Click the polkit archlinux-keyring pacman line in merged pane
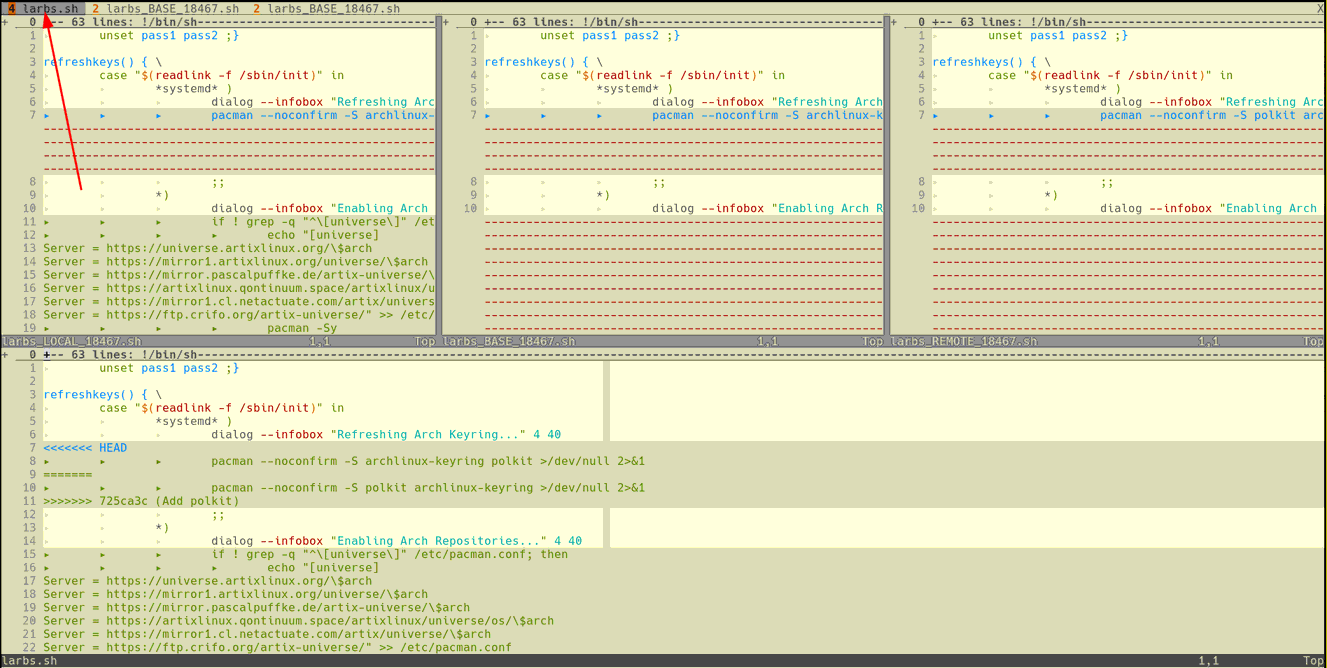1327x668 pixels. pos(428,488)
